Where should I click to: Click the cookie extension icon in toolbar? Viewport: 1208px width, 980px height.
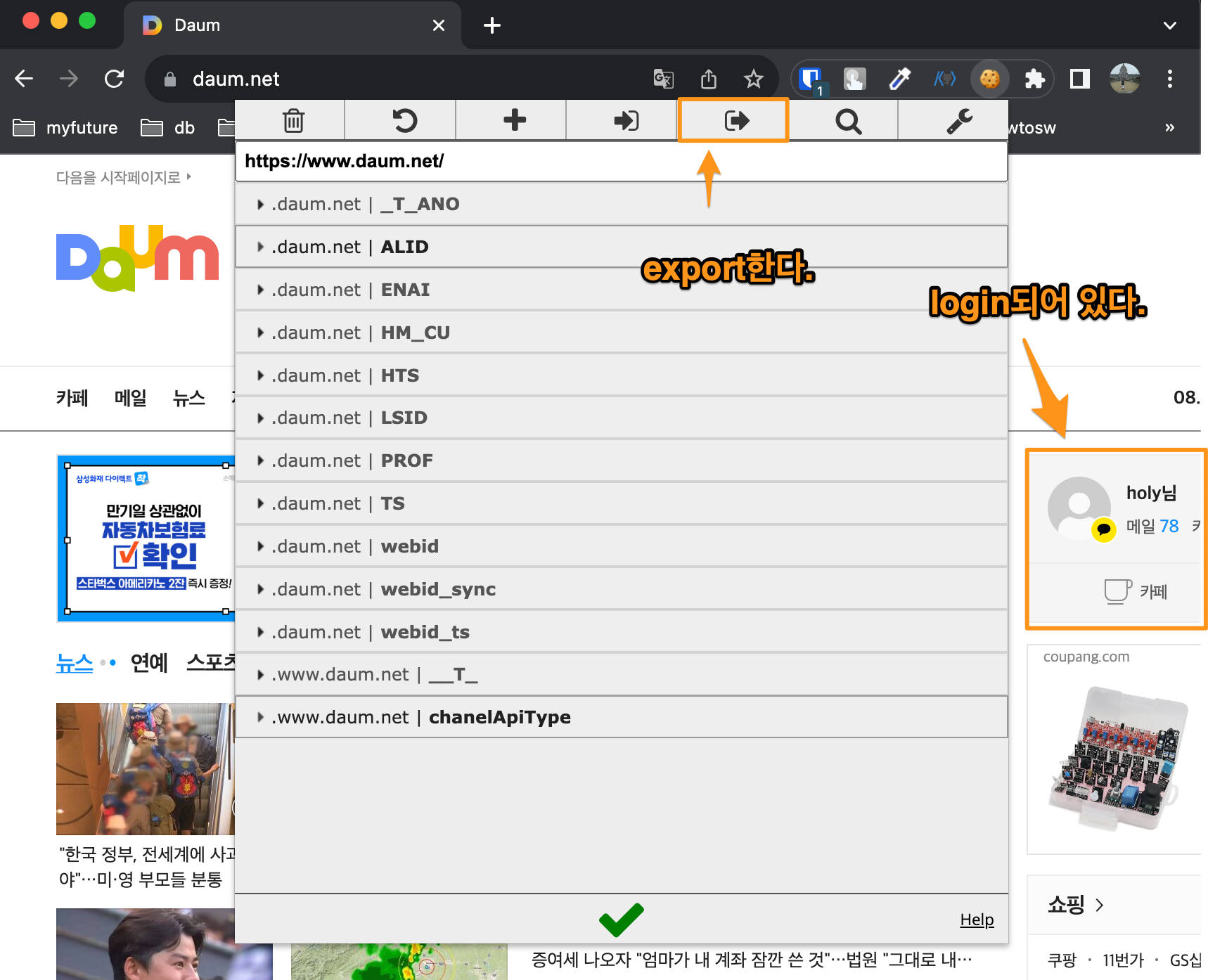tap(990, 78)
